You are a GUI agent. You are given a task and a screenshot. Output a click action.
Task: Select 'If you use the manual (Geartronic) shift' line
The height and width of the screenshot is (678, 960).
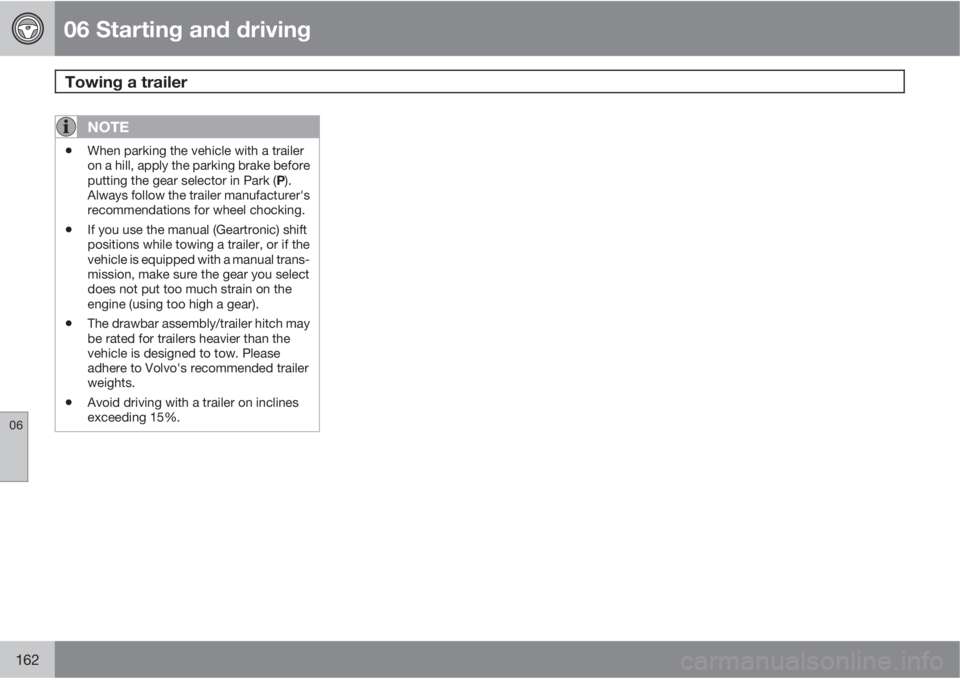tap(197, 230)
